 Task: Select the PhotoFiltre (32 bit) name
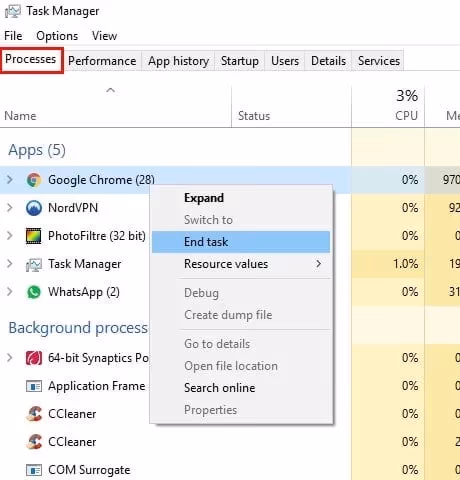point(97,236)
